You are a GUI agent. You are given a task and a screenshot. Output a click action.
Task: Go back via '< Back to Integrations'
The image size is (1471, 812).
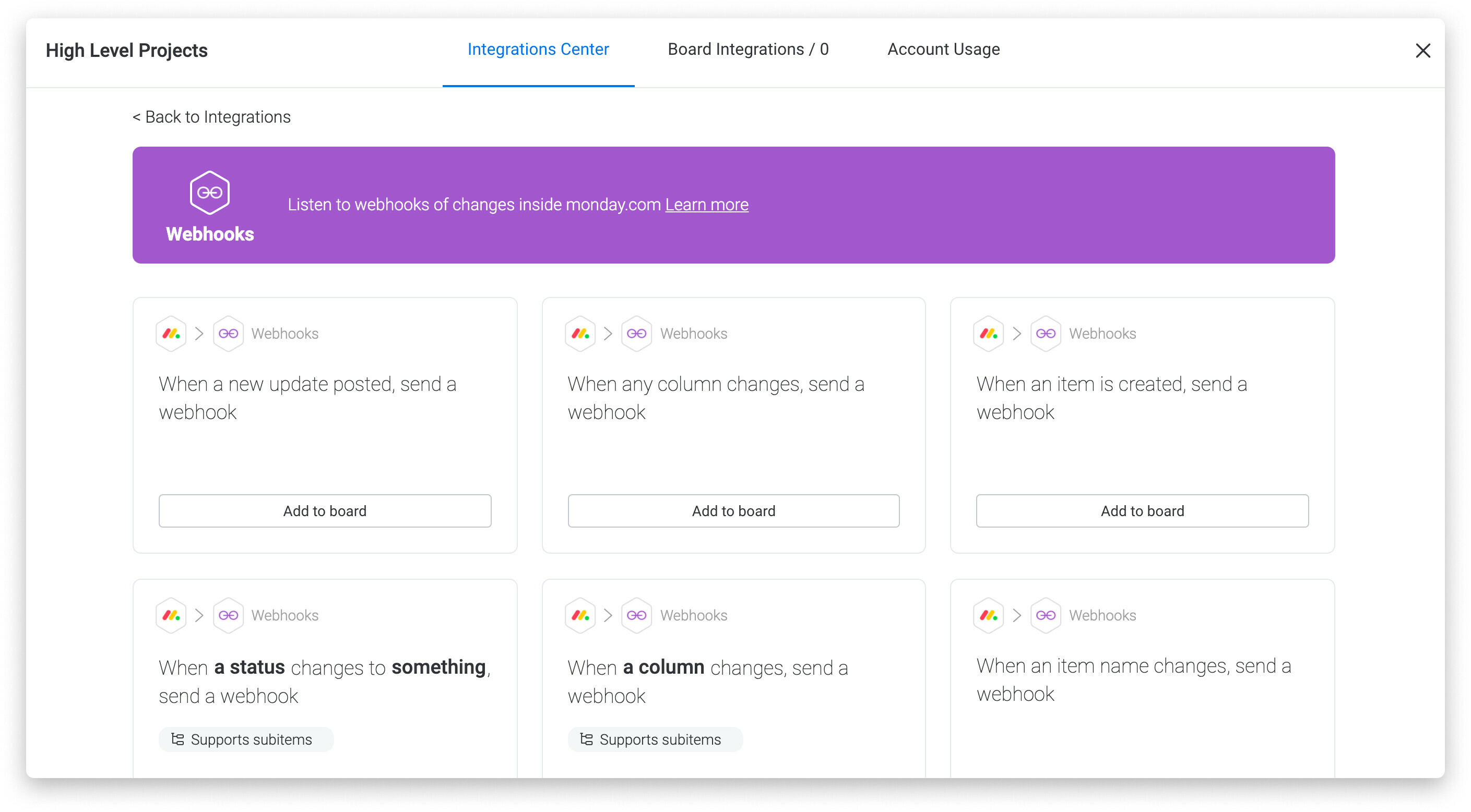coord(211,116)
